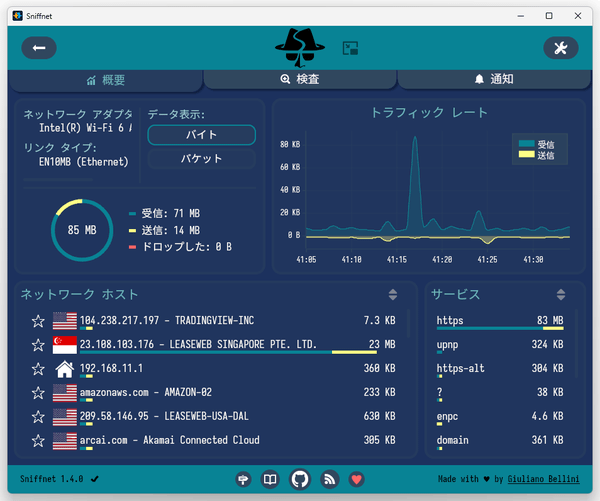Star the arcai.com Akamai host
The image size is (600, 501).
coord(38,441)
